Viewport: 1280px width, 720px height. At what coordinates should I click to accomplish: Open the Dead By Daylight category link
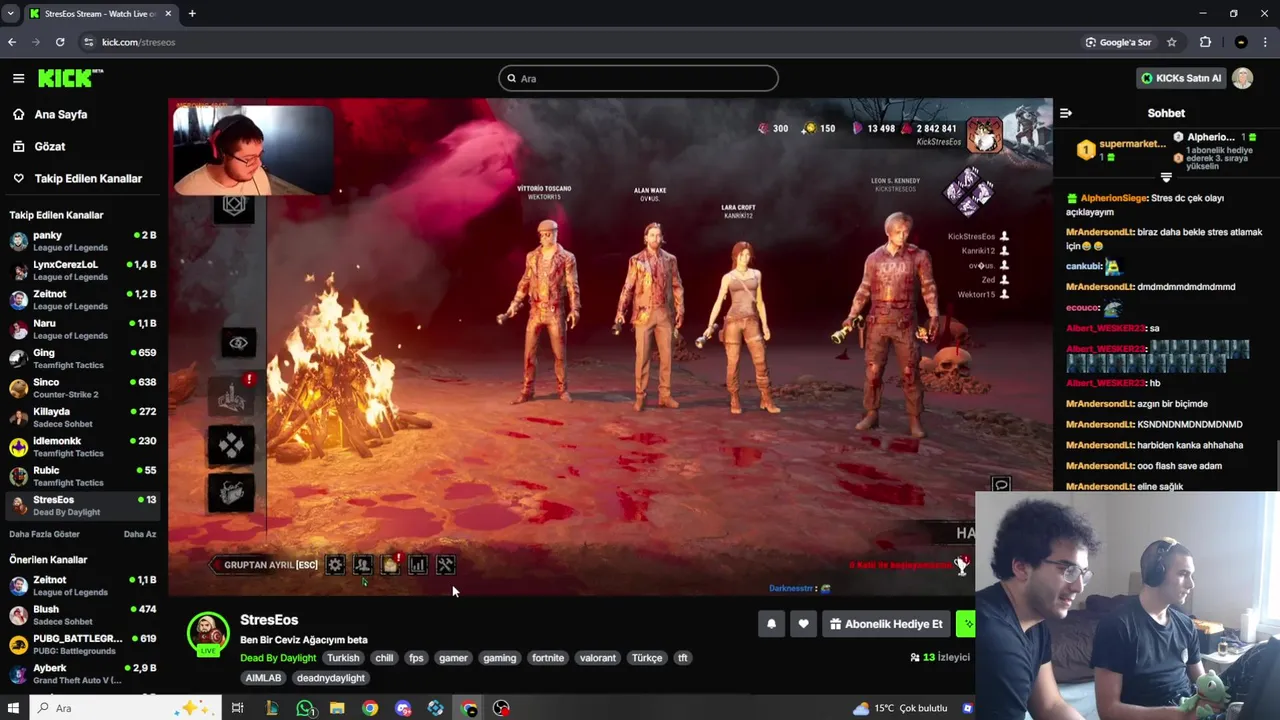[278, 658]
